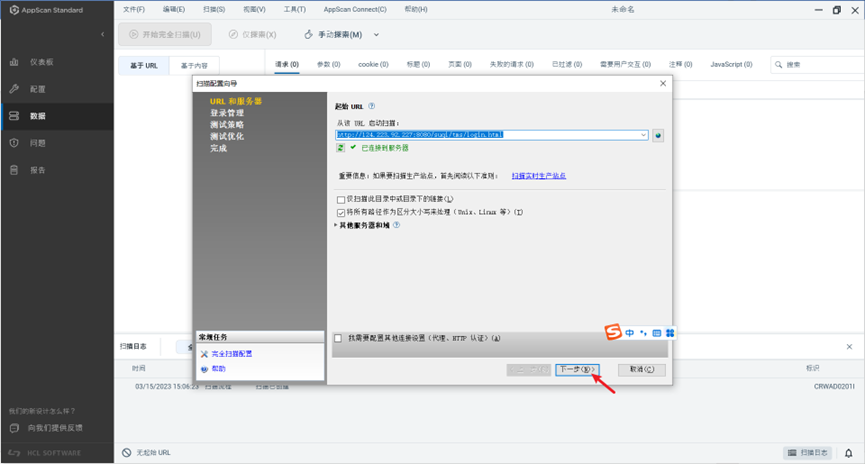Select the 数据 data icon in sidebar
The image size is (865, 464).
coord(14,116)
